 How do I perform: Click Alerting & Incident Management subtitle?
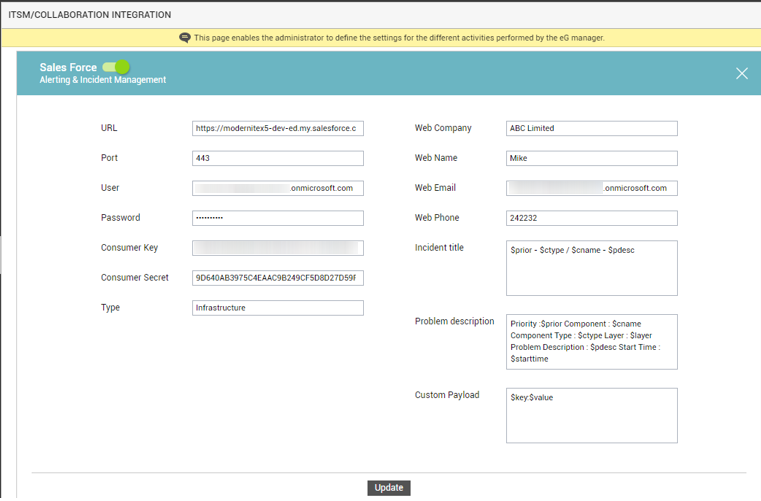(102, 80)
